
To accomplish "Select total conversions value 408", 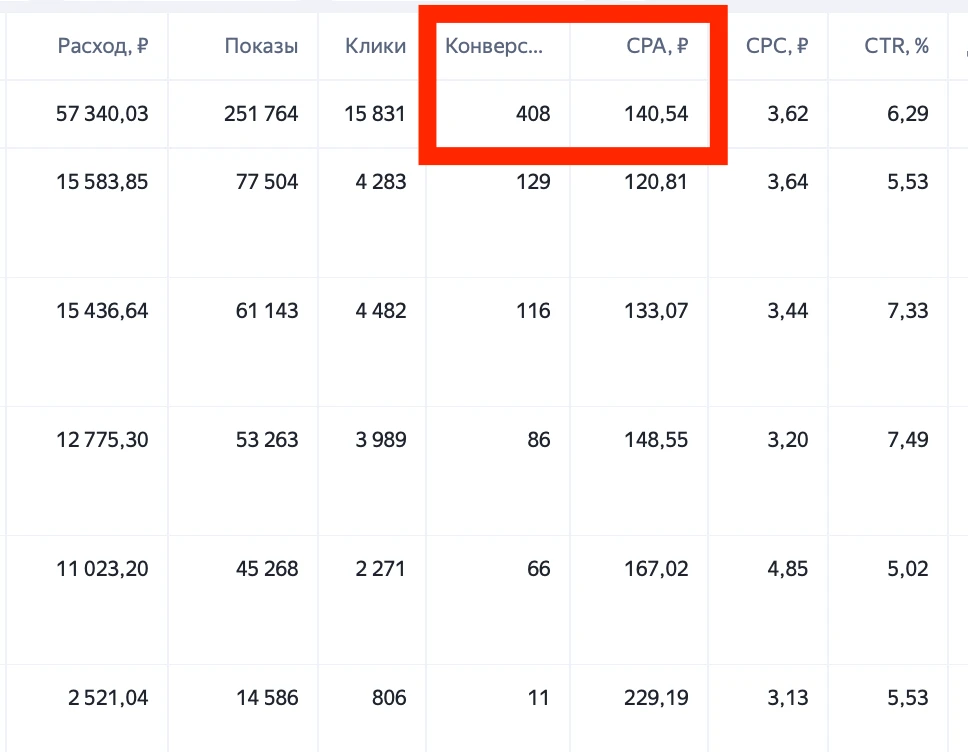I will (x=533, y=114).
